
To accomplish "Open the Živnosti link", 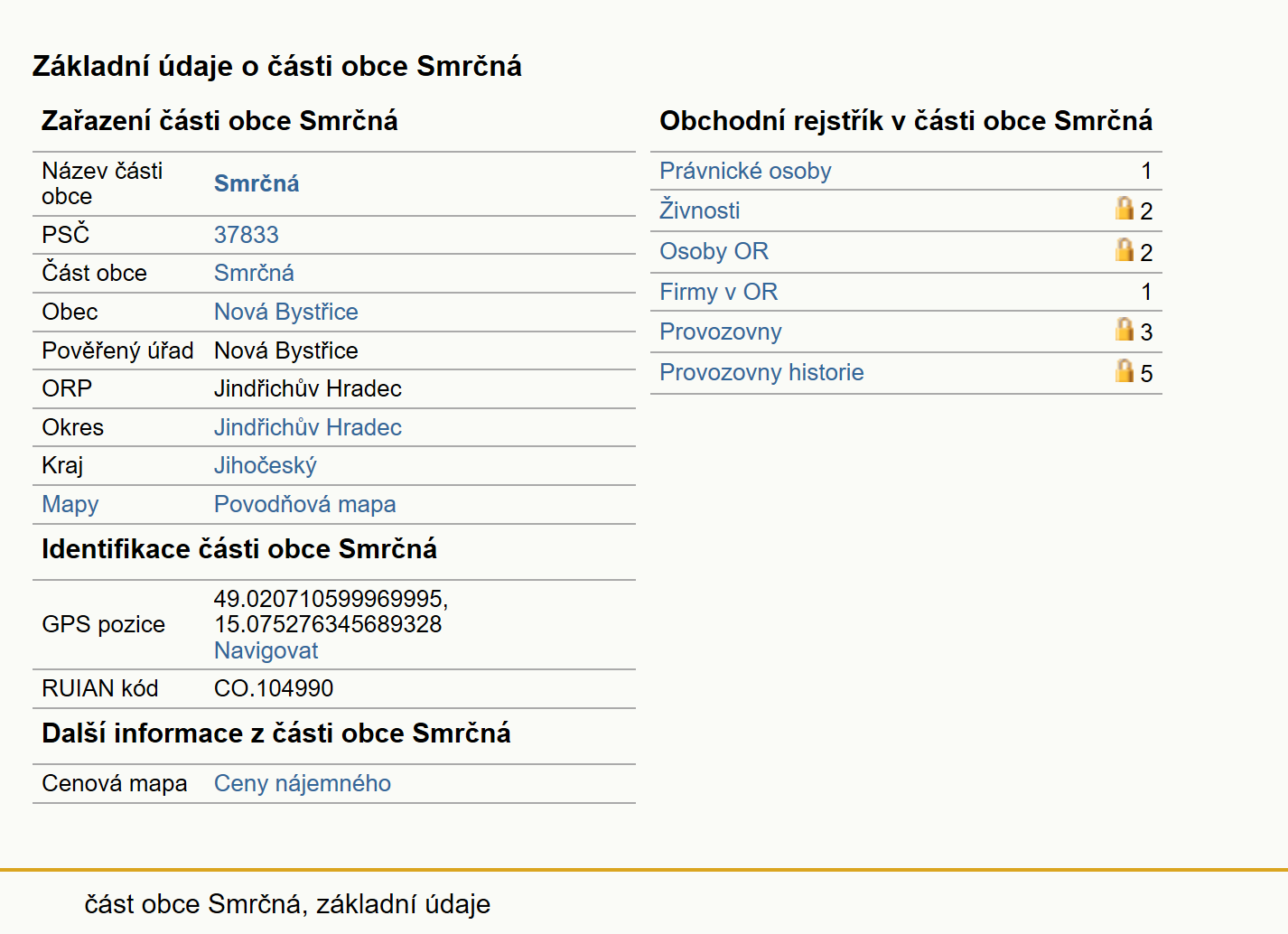I will (699, 210).
